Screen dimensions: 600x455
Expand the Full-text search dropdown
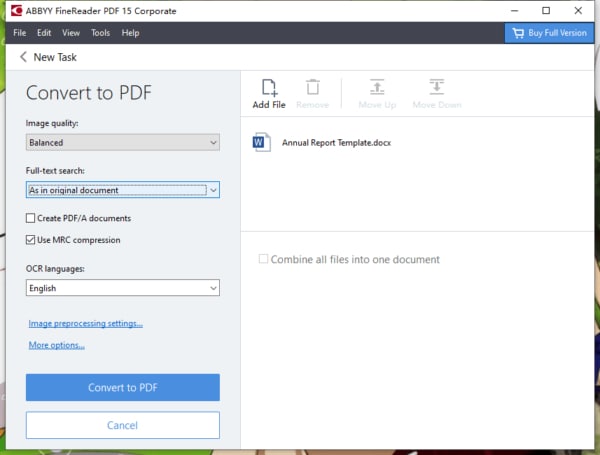coord(123,190)
